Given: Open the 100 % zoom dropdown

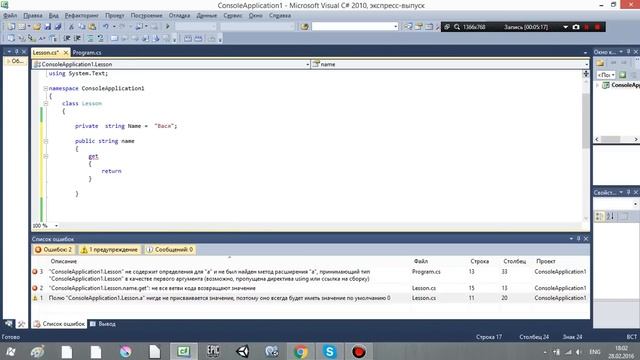Looking at the screenshot, I should [x=56, y=226].
